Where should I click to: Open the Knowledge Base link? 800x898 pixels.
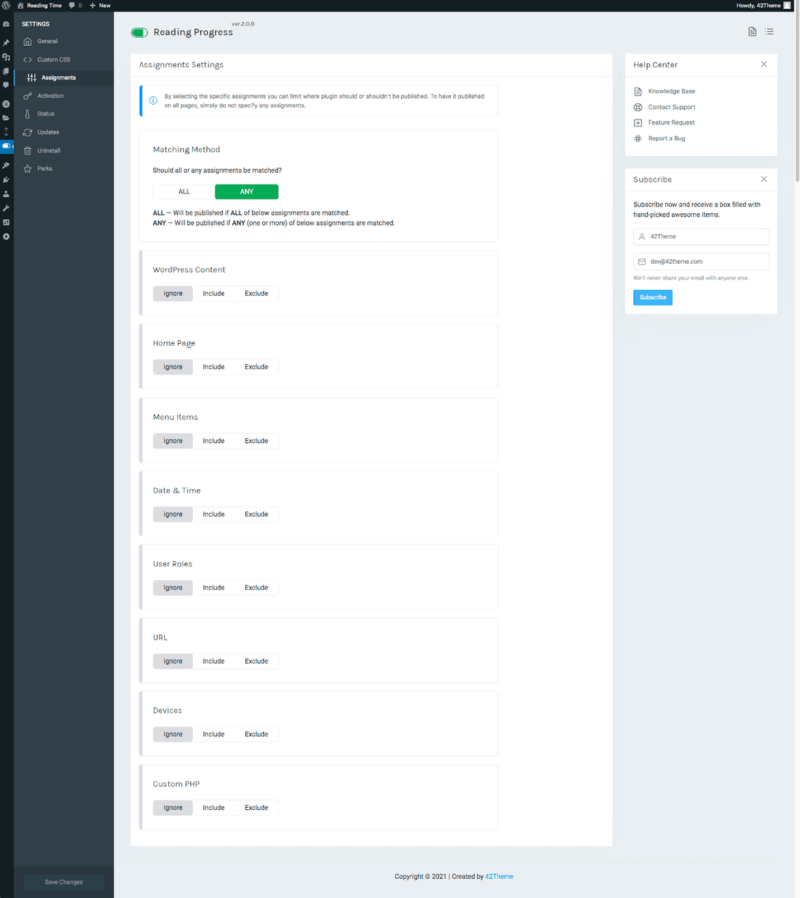671,91
